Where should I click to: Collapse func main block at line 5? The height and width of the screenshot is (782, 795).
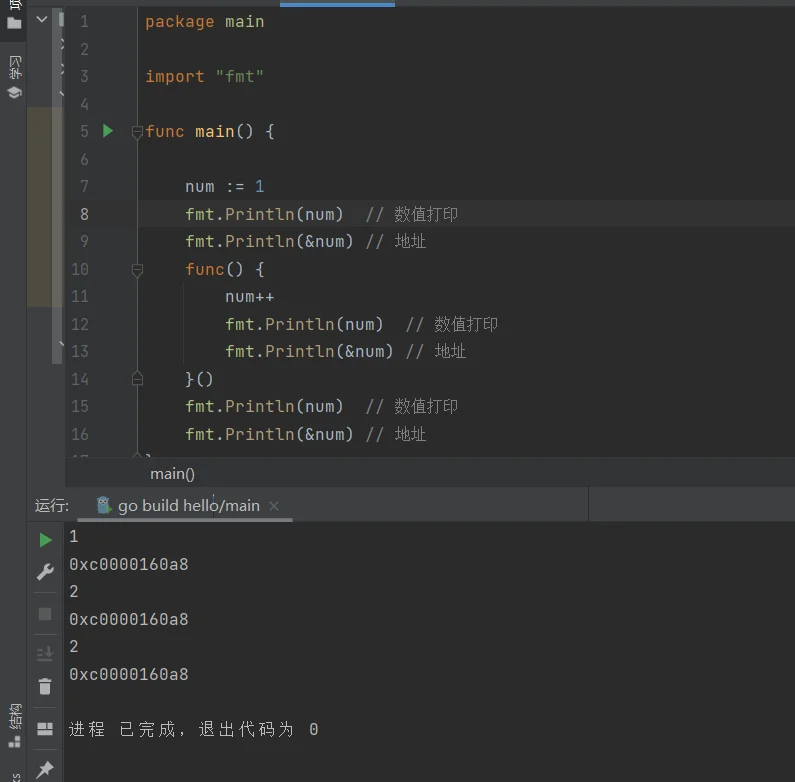[137, 132]
